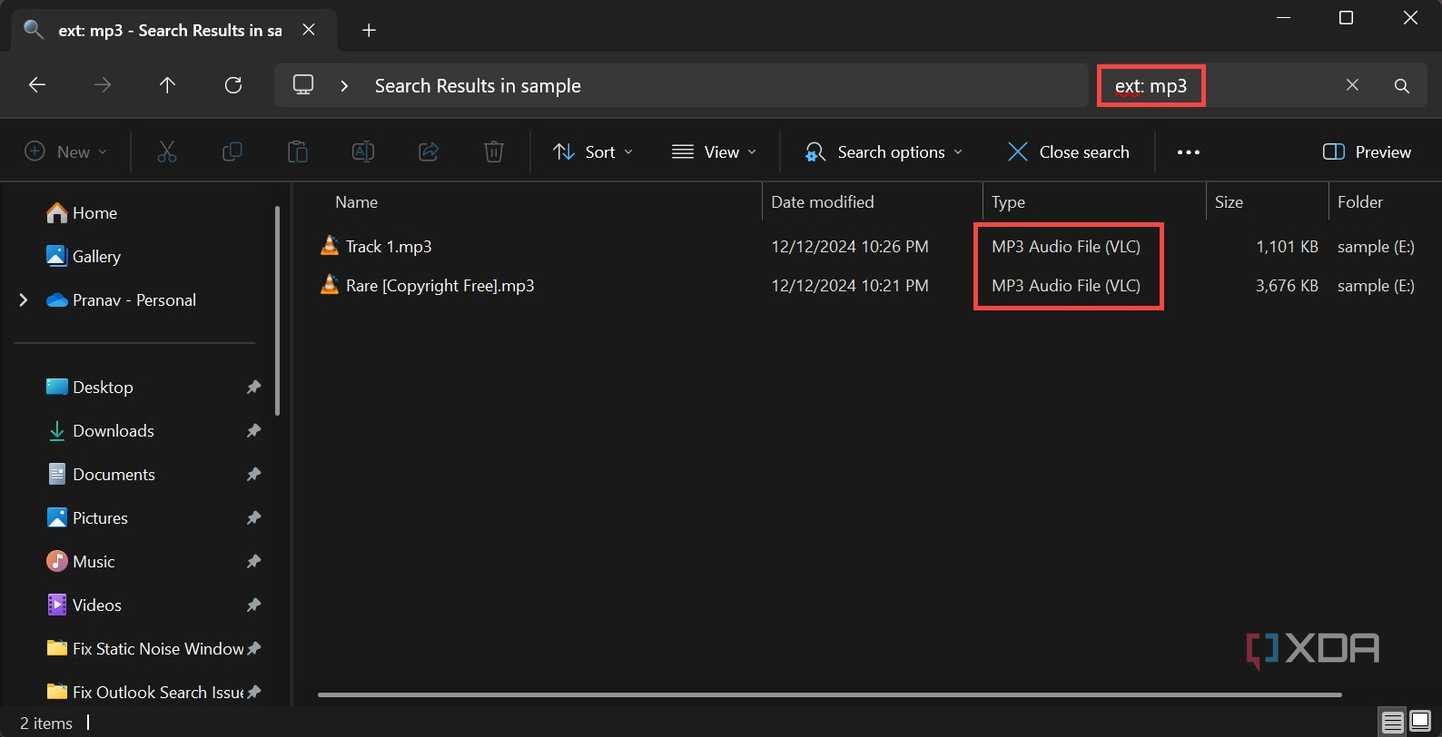Unpin Music from Quick access
This screenshot has width=1442, height=737.
tap(254, 562)
